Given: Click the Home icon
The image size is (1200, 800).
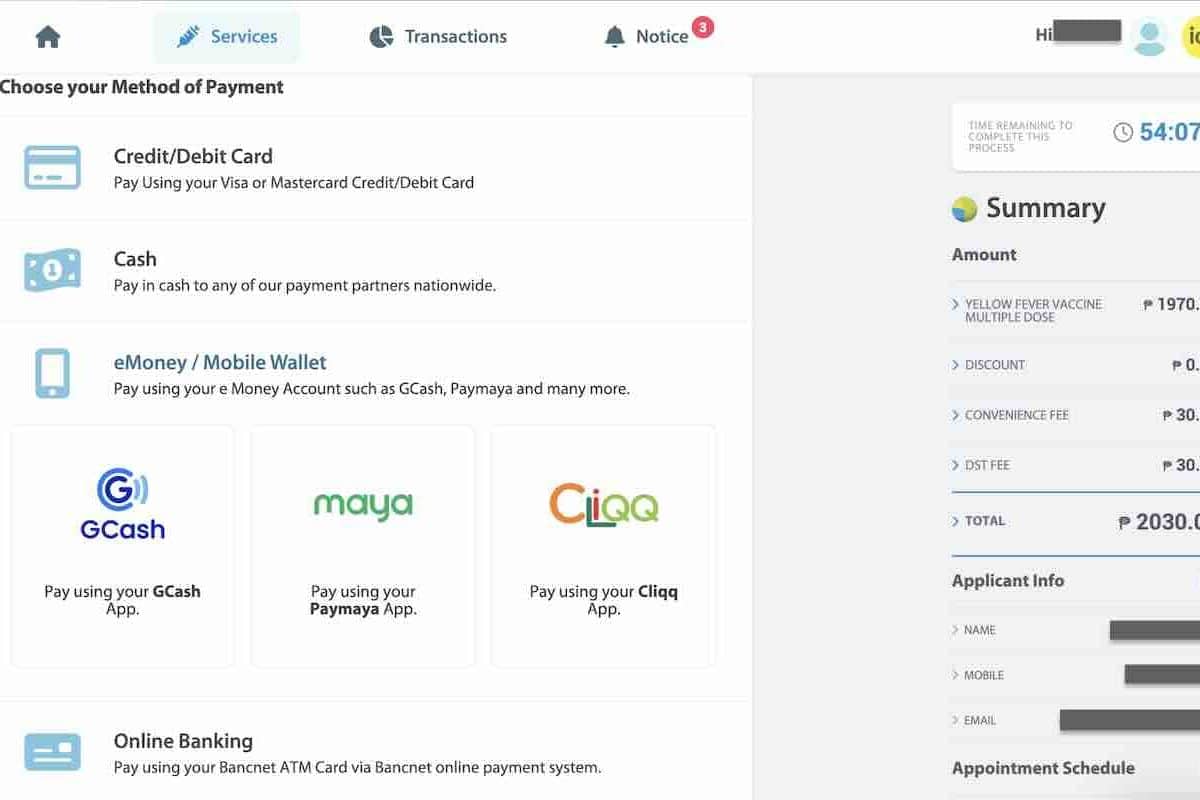Looking at the screenshot, I should click(48, 37).
